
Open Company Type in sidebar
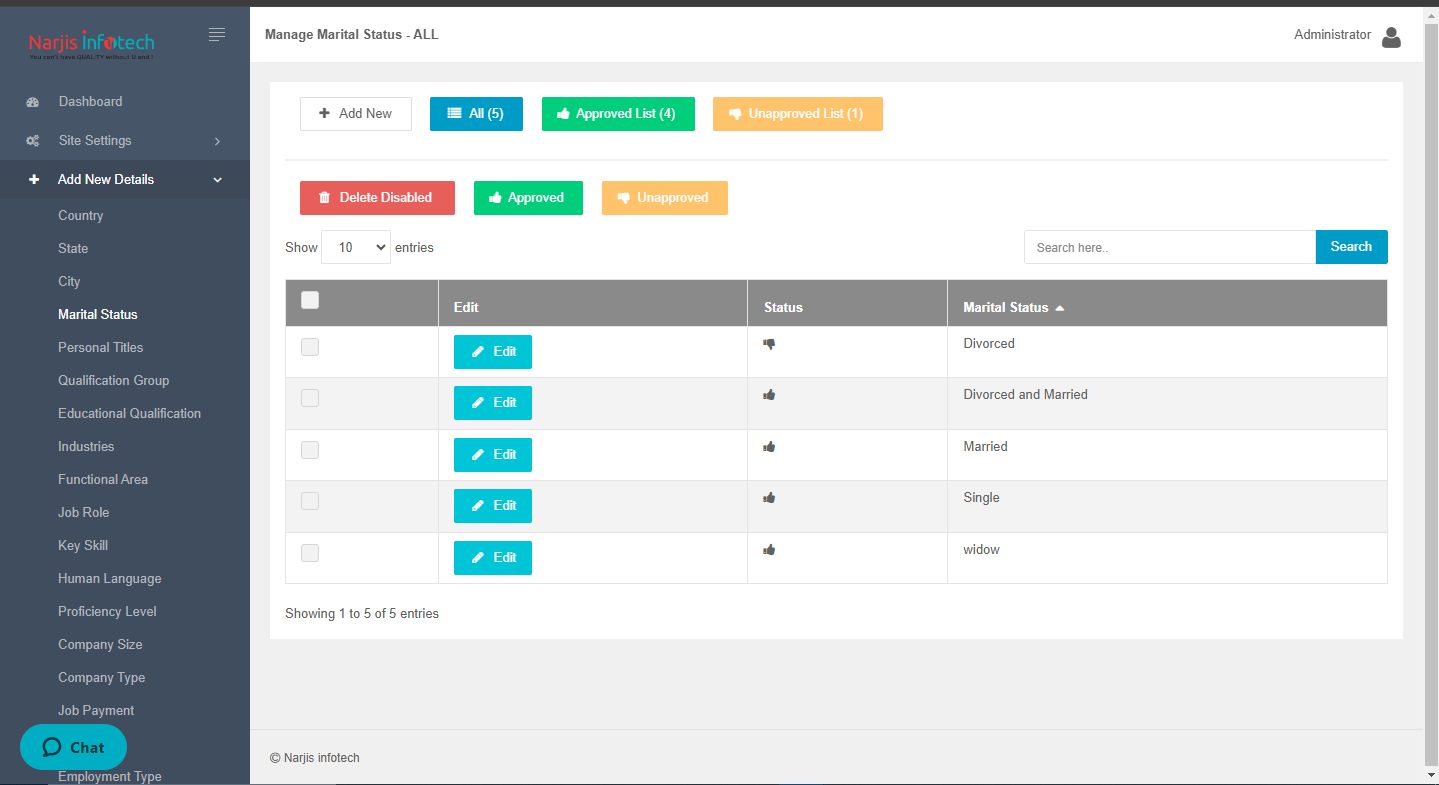tap(101, 678)
